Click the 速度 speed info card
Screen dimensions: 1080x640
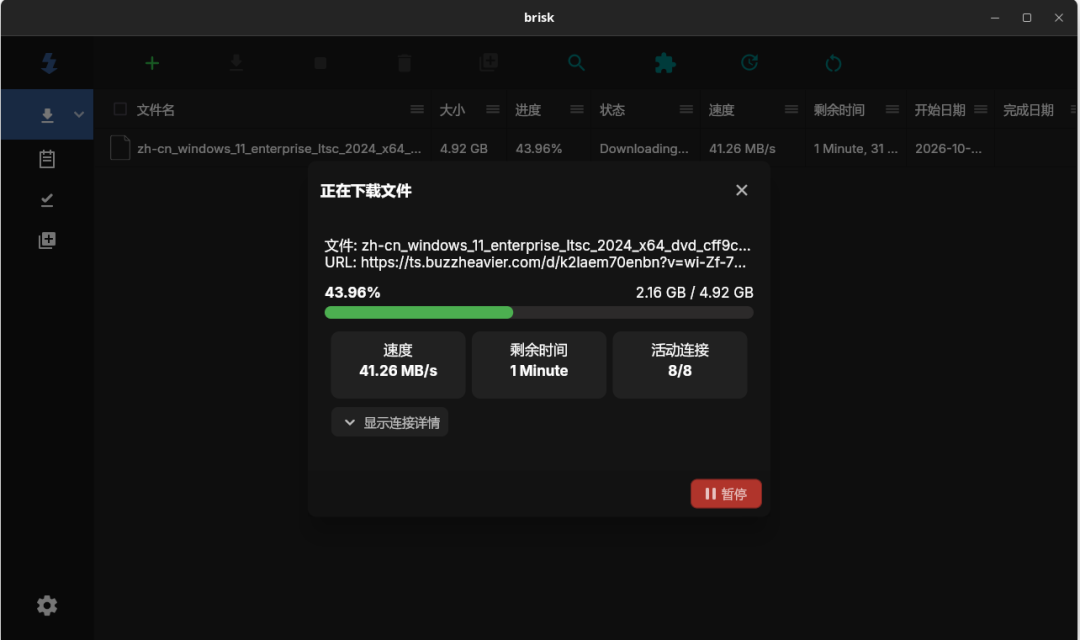(x=398, y=364)
